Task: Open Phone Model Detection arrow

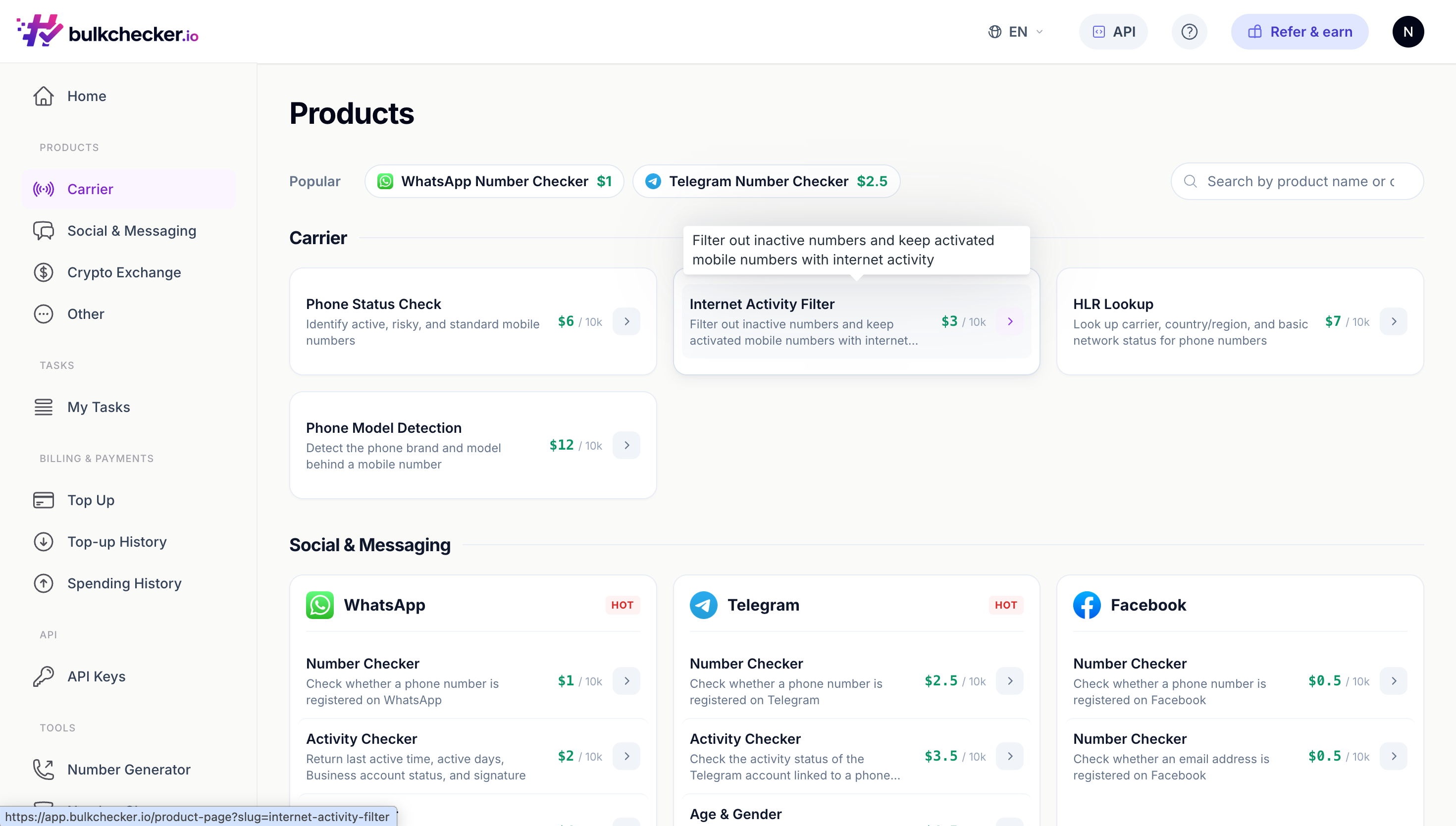Action: (x=626, y=445)
